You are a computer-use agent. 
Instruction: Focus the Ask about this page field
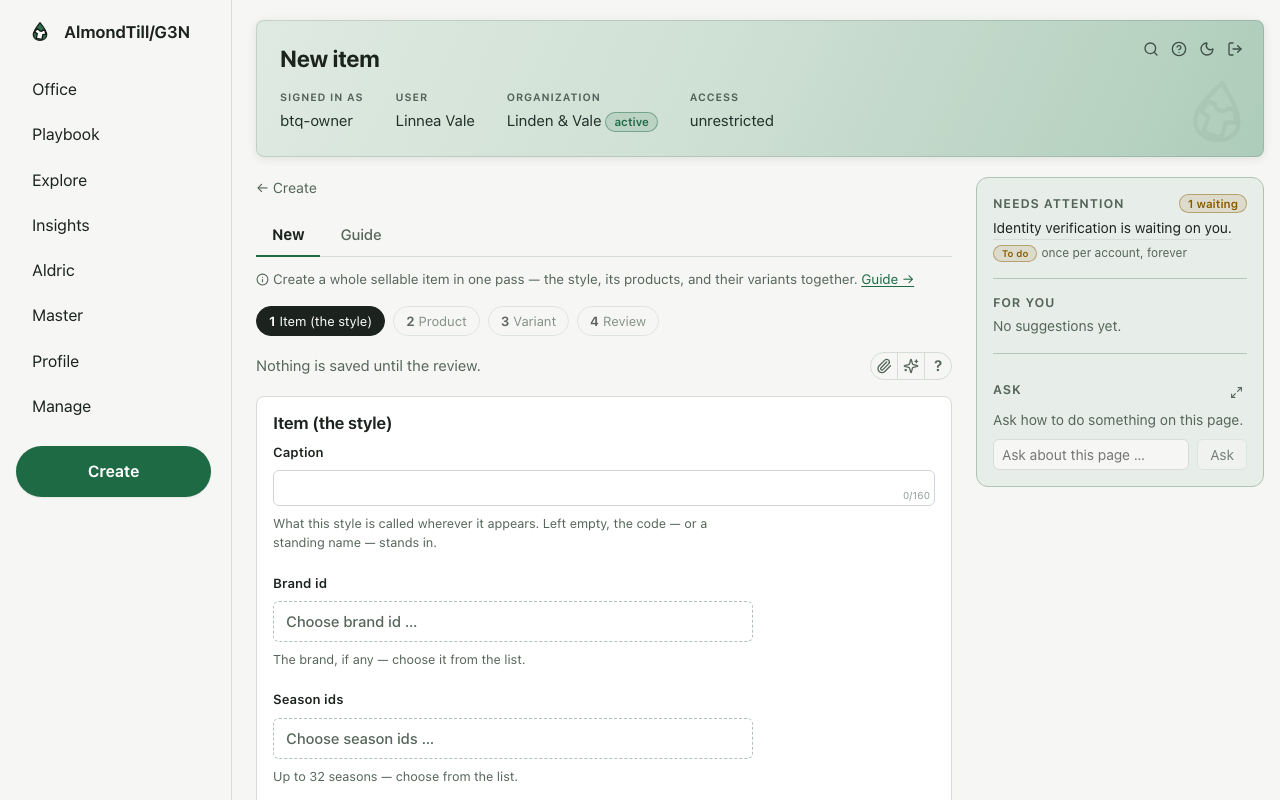coord(1091,455)
